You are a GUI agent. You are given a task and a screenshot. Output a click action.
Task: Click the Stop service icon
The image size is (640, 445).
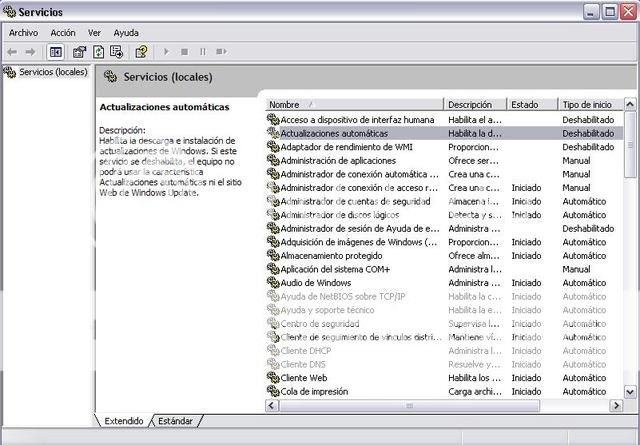pyautogui.click(x=184, y=52)
